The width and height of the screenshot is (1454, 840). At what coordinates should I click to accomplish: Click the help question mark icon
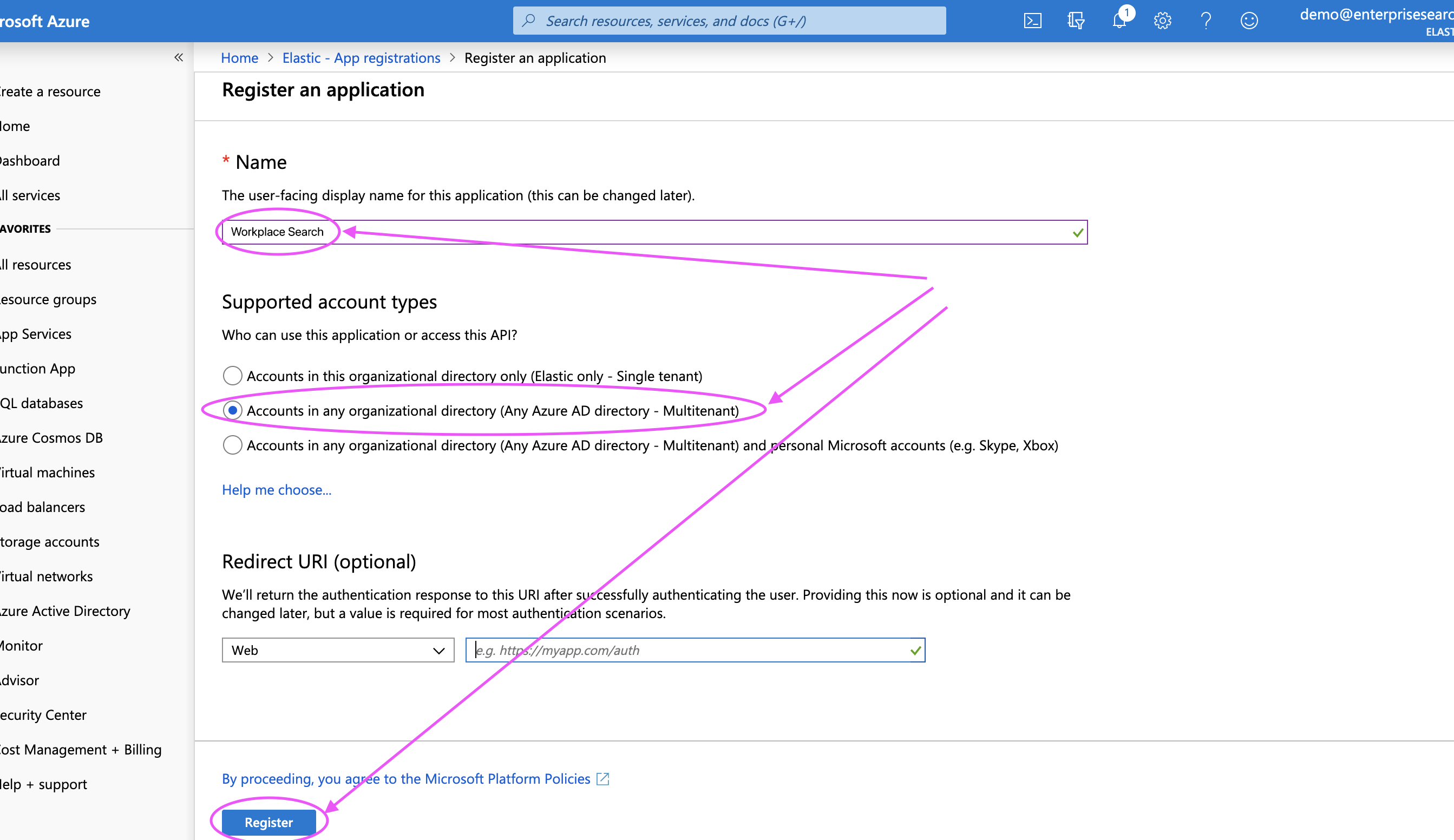coord(1206,21)
